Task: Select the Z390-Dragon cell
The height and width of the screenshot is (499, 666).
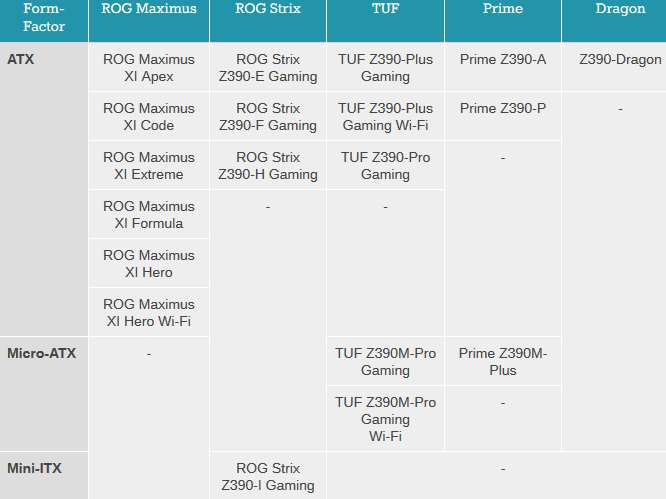Action: pos(620,59)
